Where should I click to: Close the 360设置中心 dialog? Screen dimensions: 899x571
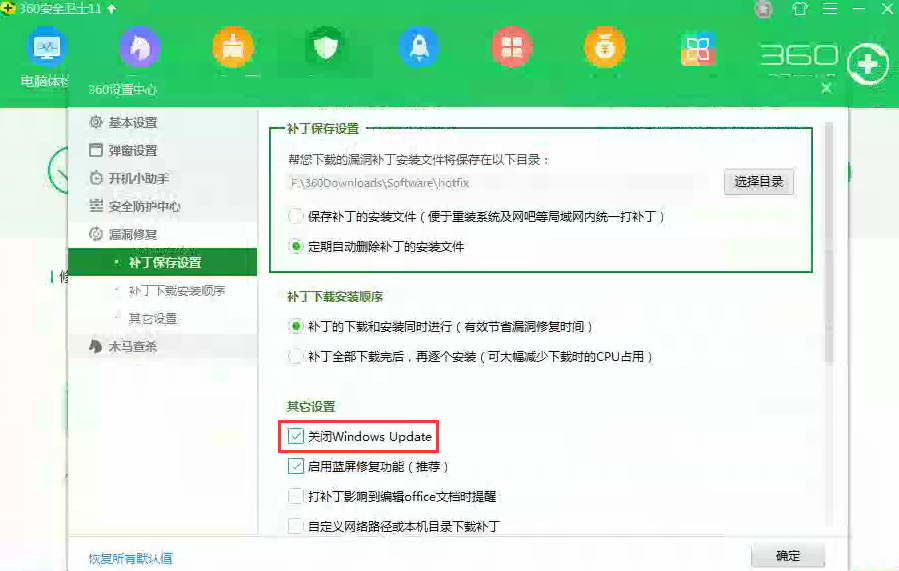tap(826, 88)
